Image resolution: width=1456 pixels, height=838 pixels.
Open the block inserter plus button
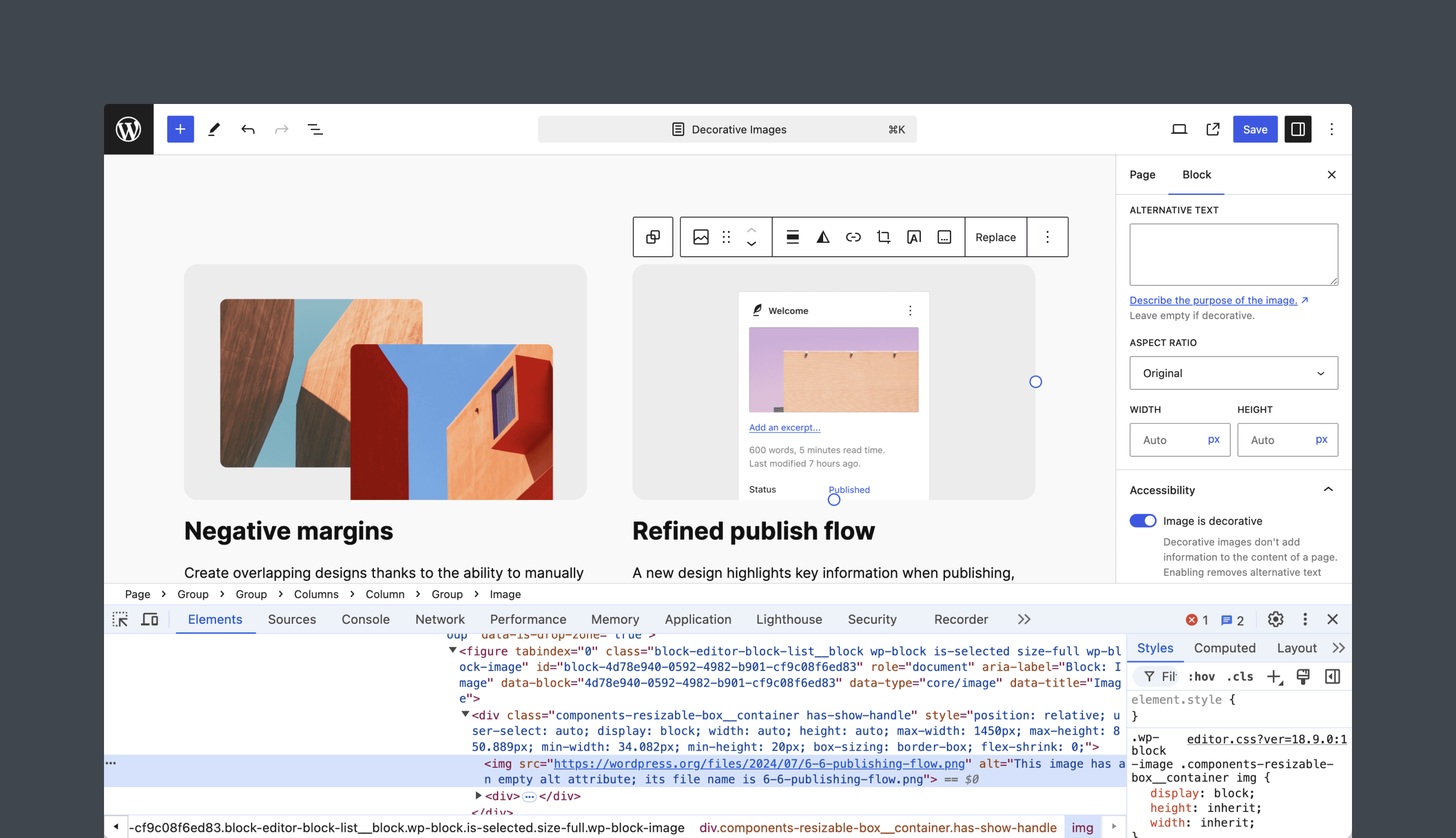[x=180, y=129]
